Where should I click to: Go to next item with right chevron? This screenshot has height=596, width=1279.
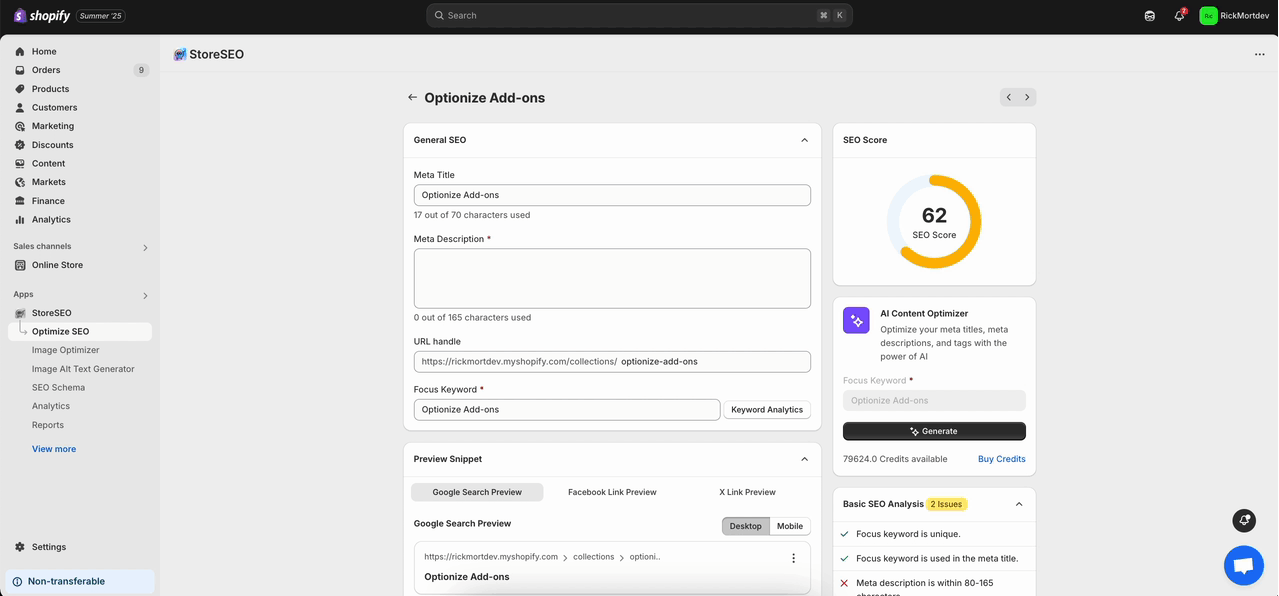[x=1027, y=97]
